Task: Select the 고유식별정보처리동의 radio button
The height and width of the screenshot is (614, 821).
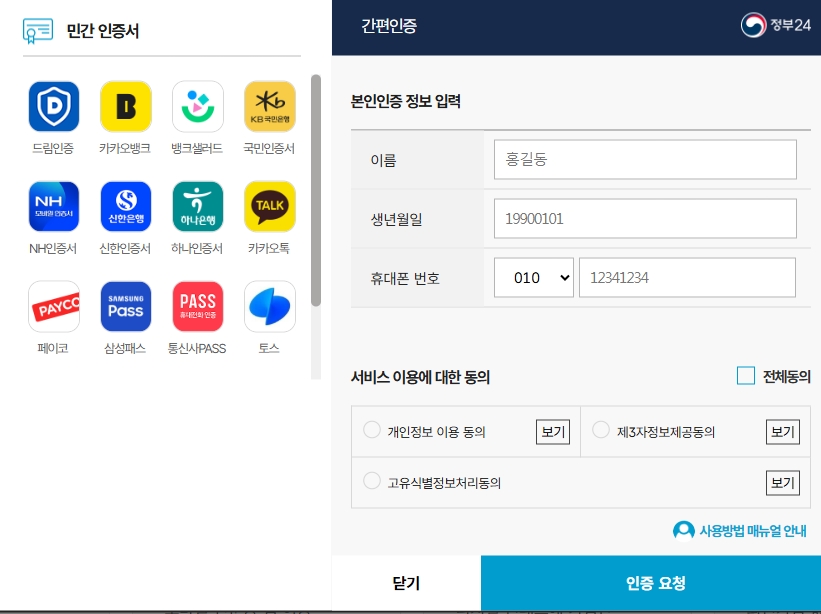Action: point(372,481)
